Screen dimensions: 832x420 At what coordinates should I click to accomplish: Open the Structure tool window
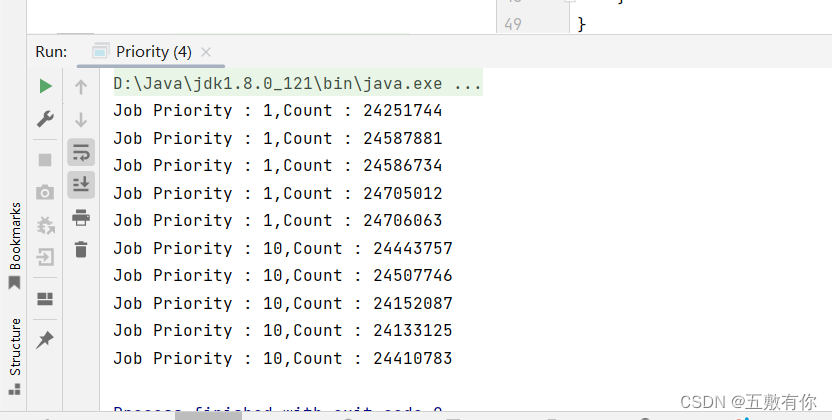click(15, 356)
